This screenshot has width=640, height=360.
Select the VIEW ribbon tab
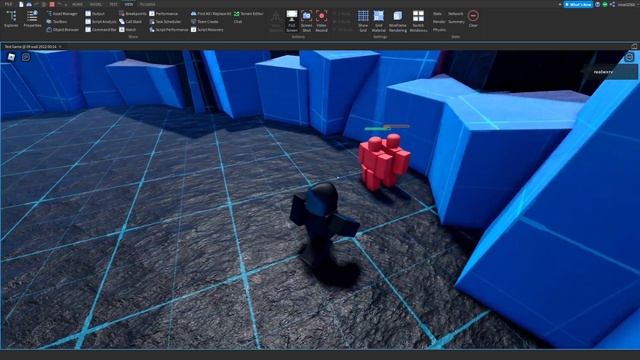pos(129,4)
